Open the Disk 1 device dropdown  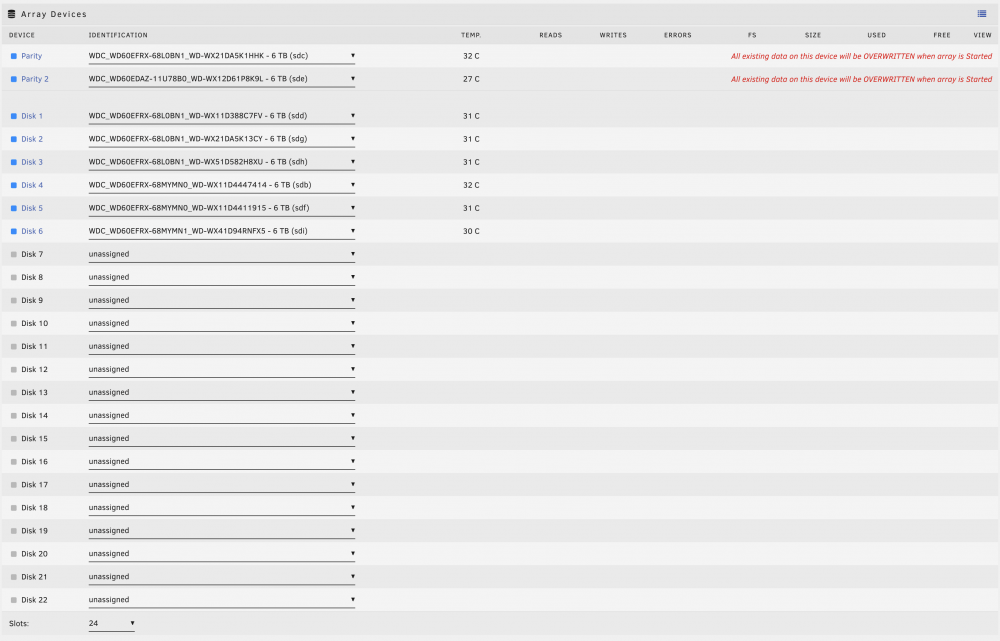point(221,116)
